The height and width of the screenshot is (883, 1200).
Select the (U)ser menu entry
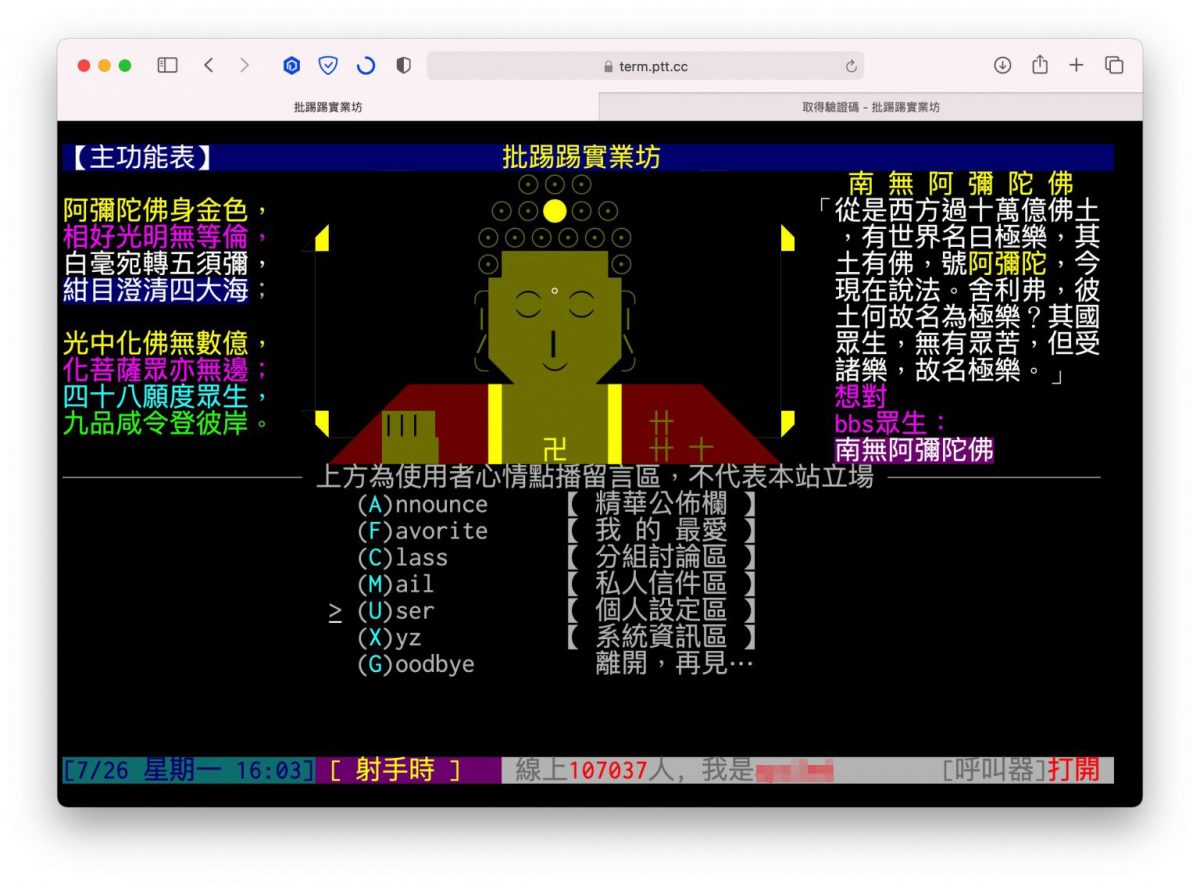tap(396, 611)
